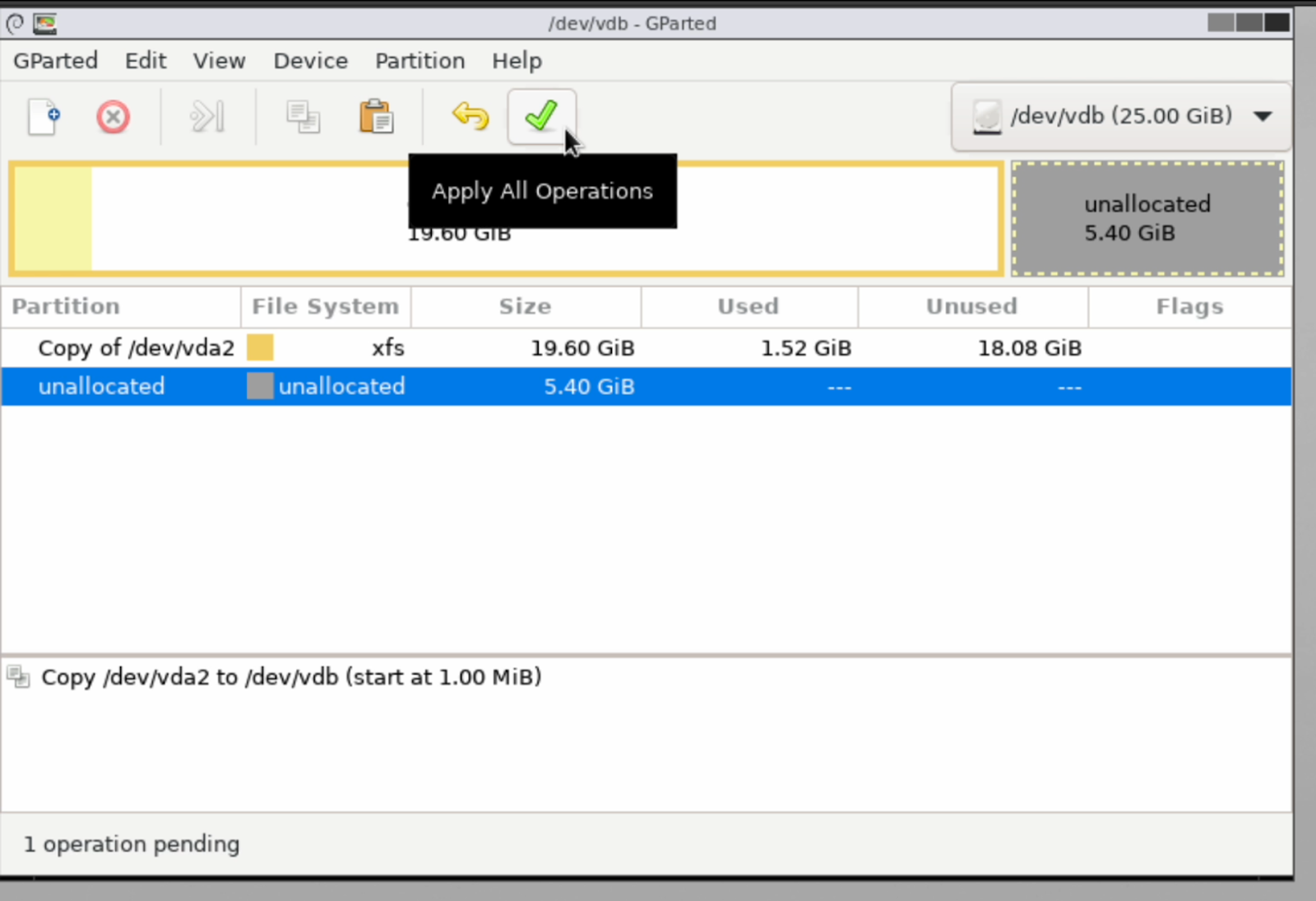Click the File System column header
Image resolution: width=1316 pixels, height=901 pixels.
pos(326,306)
